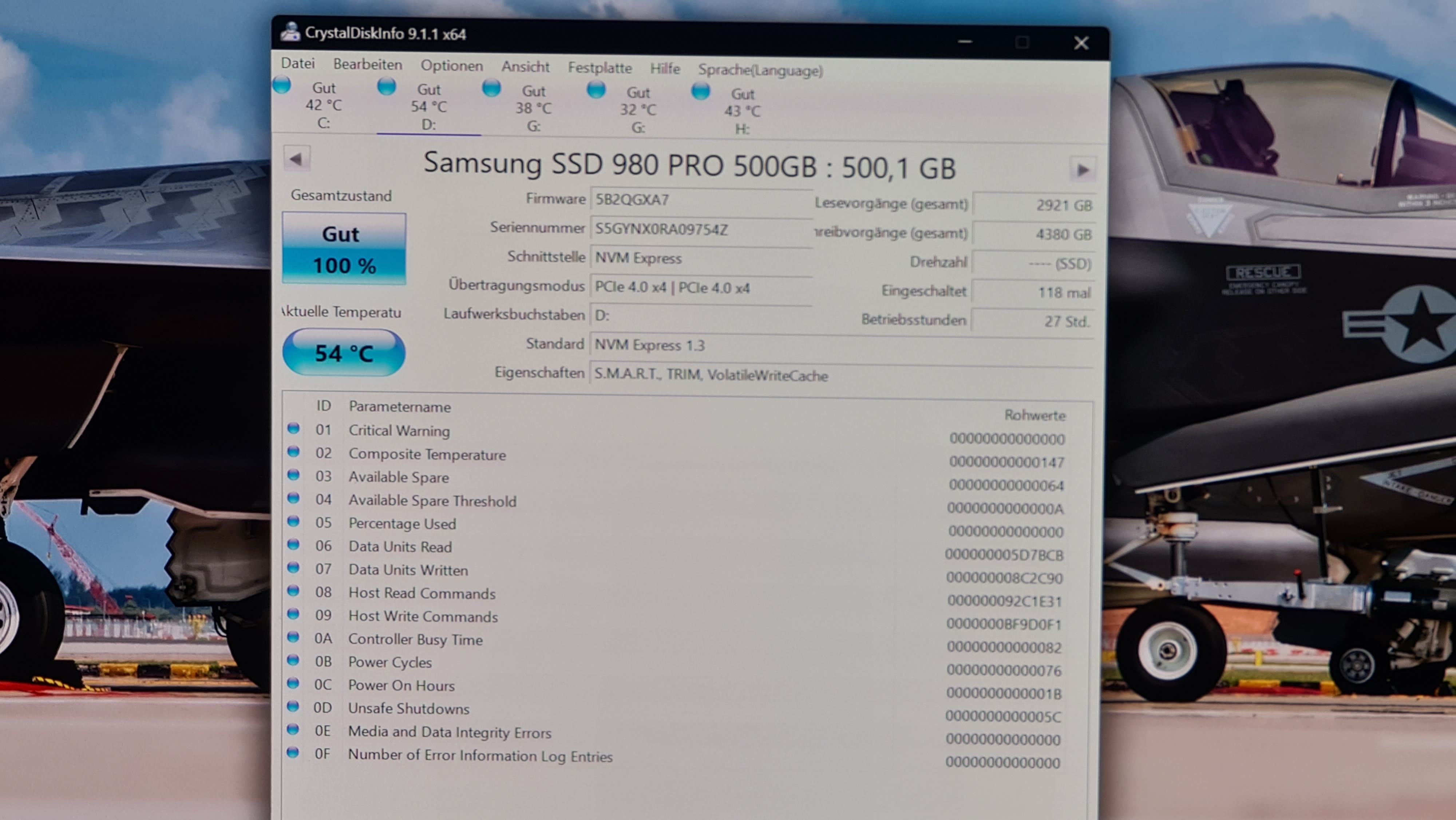
Task: Click the Parametername column header
Action: click(x=400, y=407)
